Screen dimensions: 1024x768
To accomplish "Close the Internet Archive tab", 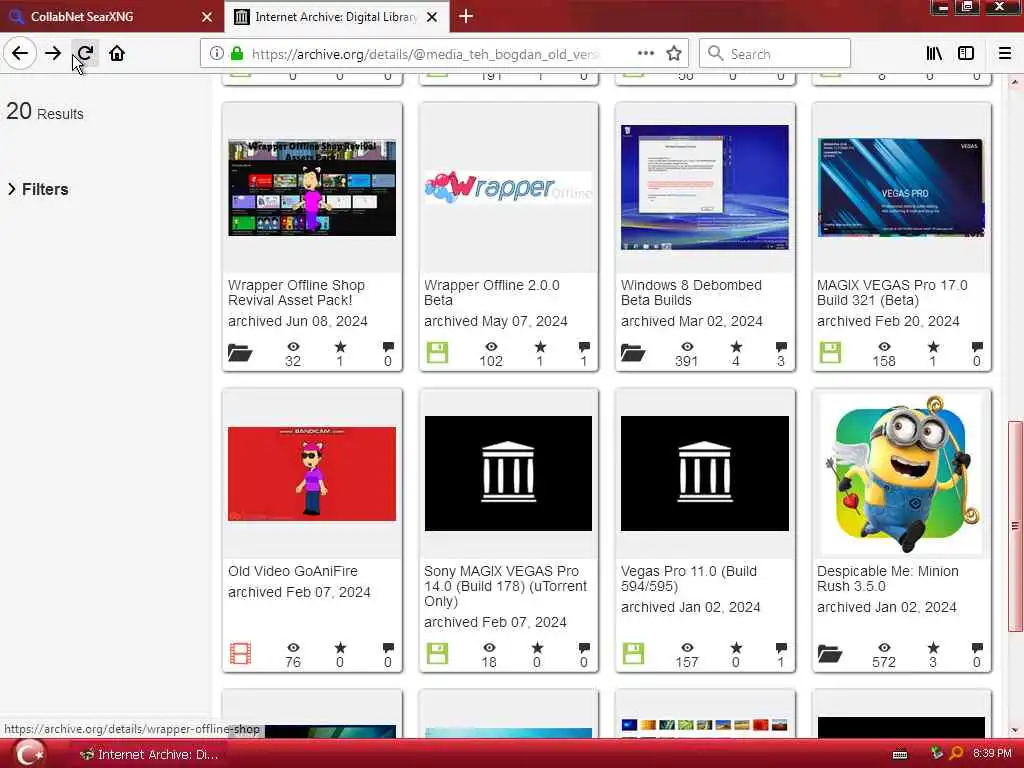I will pos(432,17).
